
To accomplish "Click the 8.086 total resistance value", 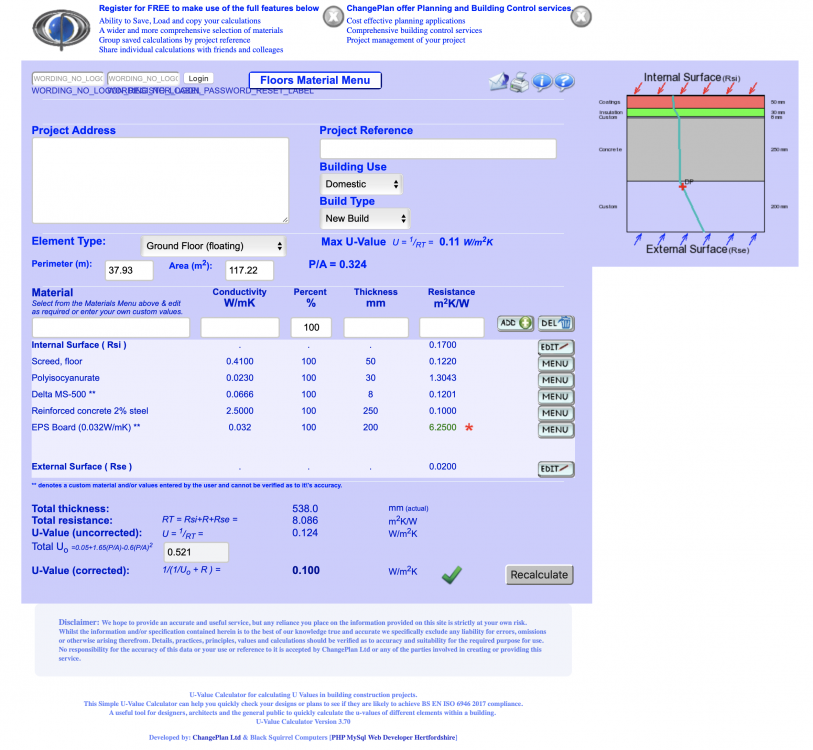I will tap(305, 521).
